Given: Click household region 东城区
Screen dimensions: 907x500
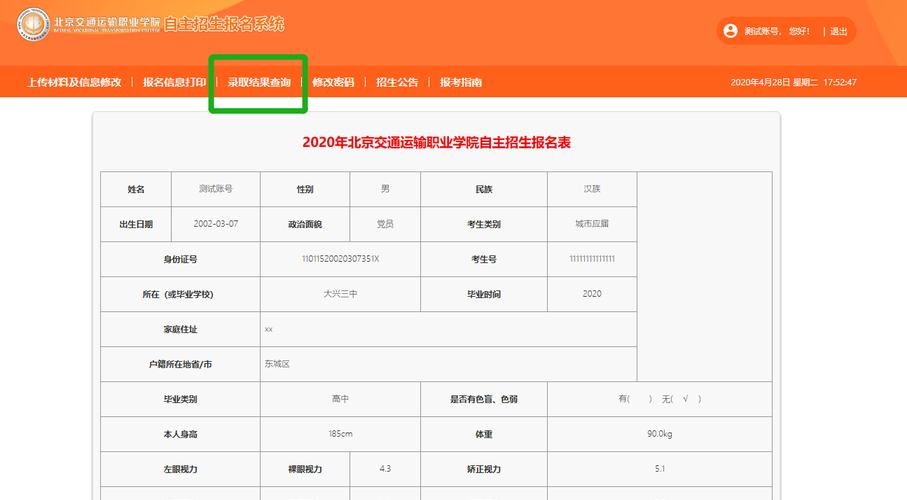Looking at the screenshot, I should (277, 363).
